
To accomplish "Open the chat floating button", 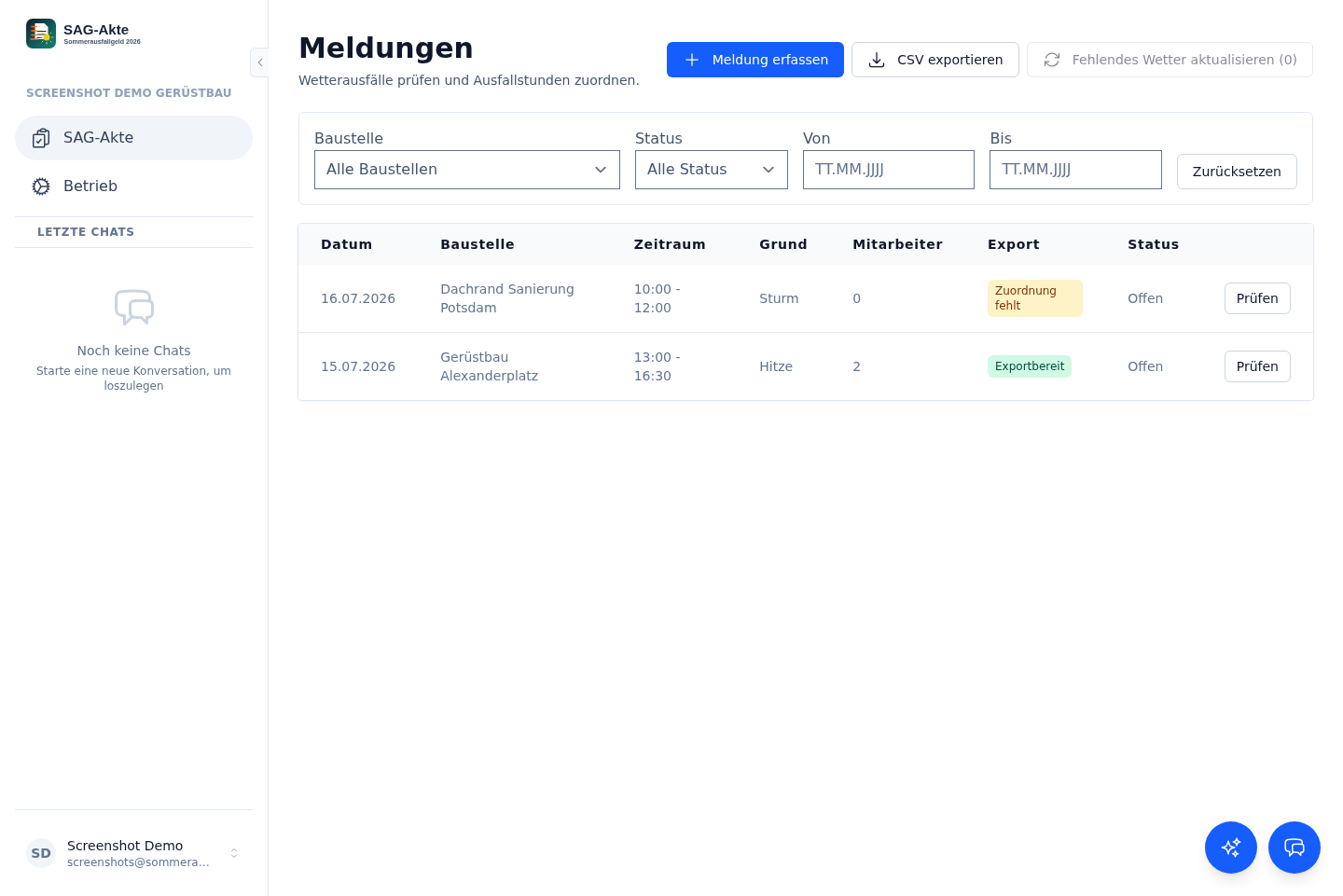I will (1295, 848).
